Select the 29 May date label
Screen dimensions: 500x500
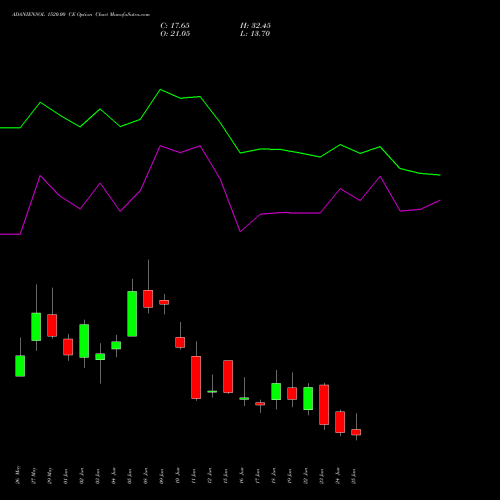coord(50,475)
